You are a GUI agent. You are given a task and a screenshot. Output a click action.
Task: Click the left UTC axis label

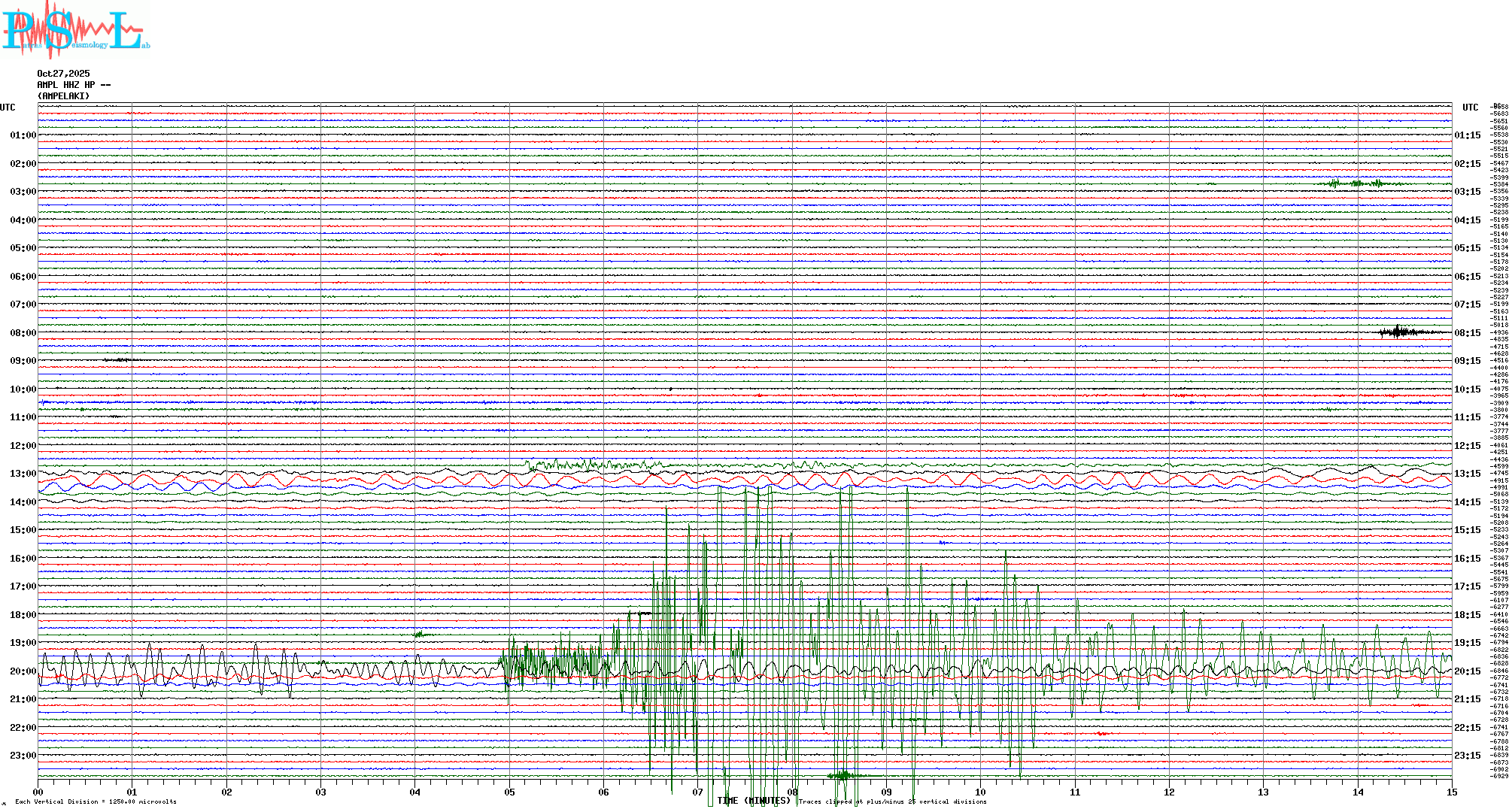coord(8,108)
